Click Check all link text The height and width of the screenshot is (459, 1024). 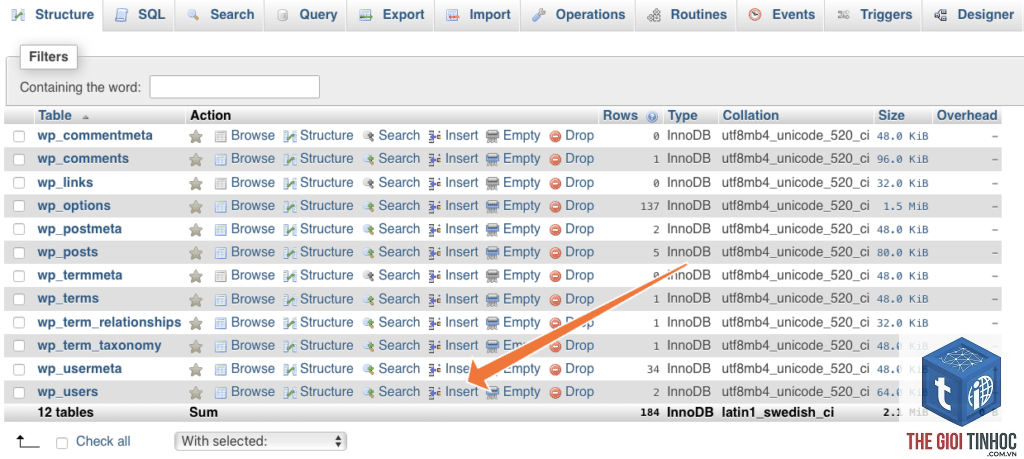(x=103, y=441)
